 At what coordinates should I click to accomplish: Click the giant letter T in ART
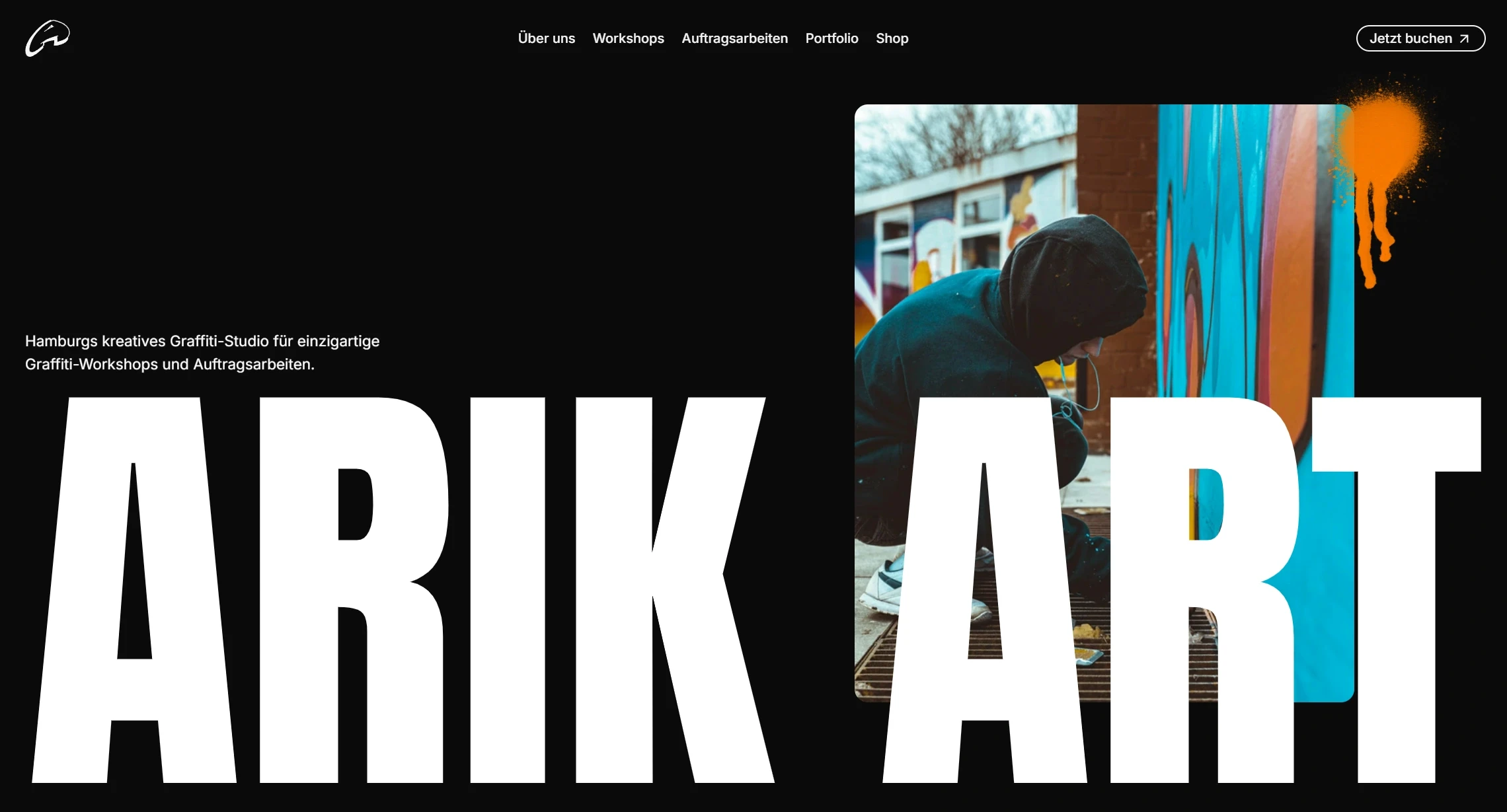point(1396,590)
